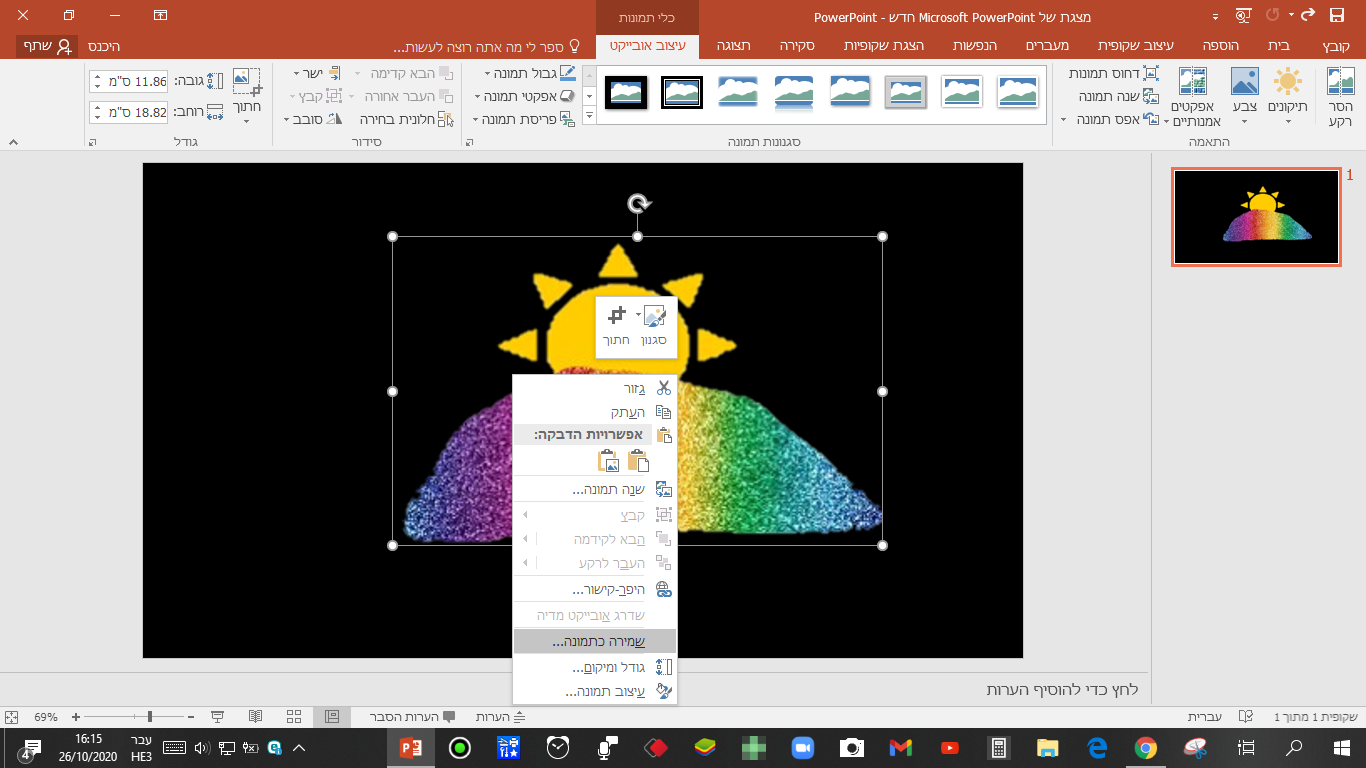Expand Picture Effects (אפקטי תמונה) dropdown
1366x768 pixels.
478,97
